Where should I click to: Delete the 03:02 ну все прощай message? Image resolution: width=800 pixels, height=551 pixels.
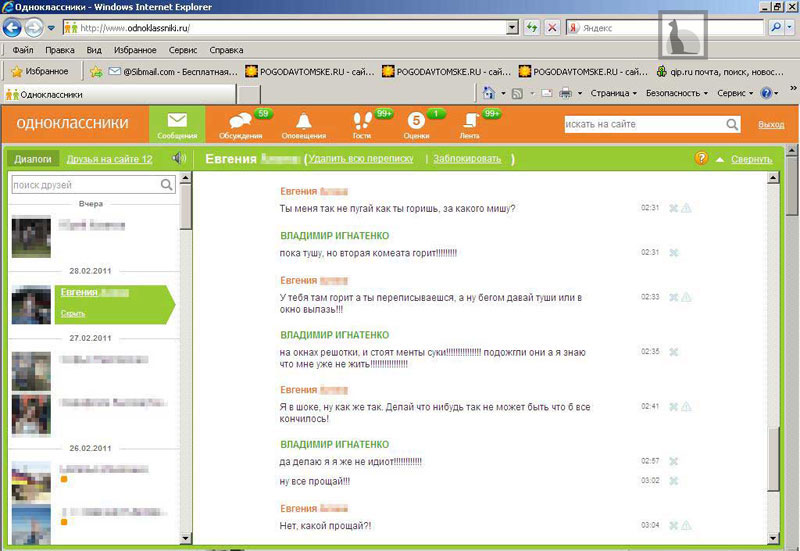tap(673, 481)
